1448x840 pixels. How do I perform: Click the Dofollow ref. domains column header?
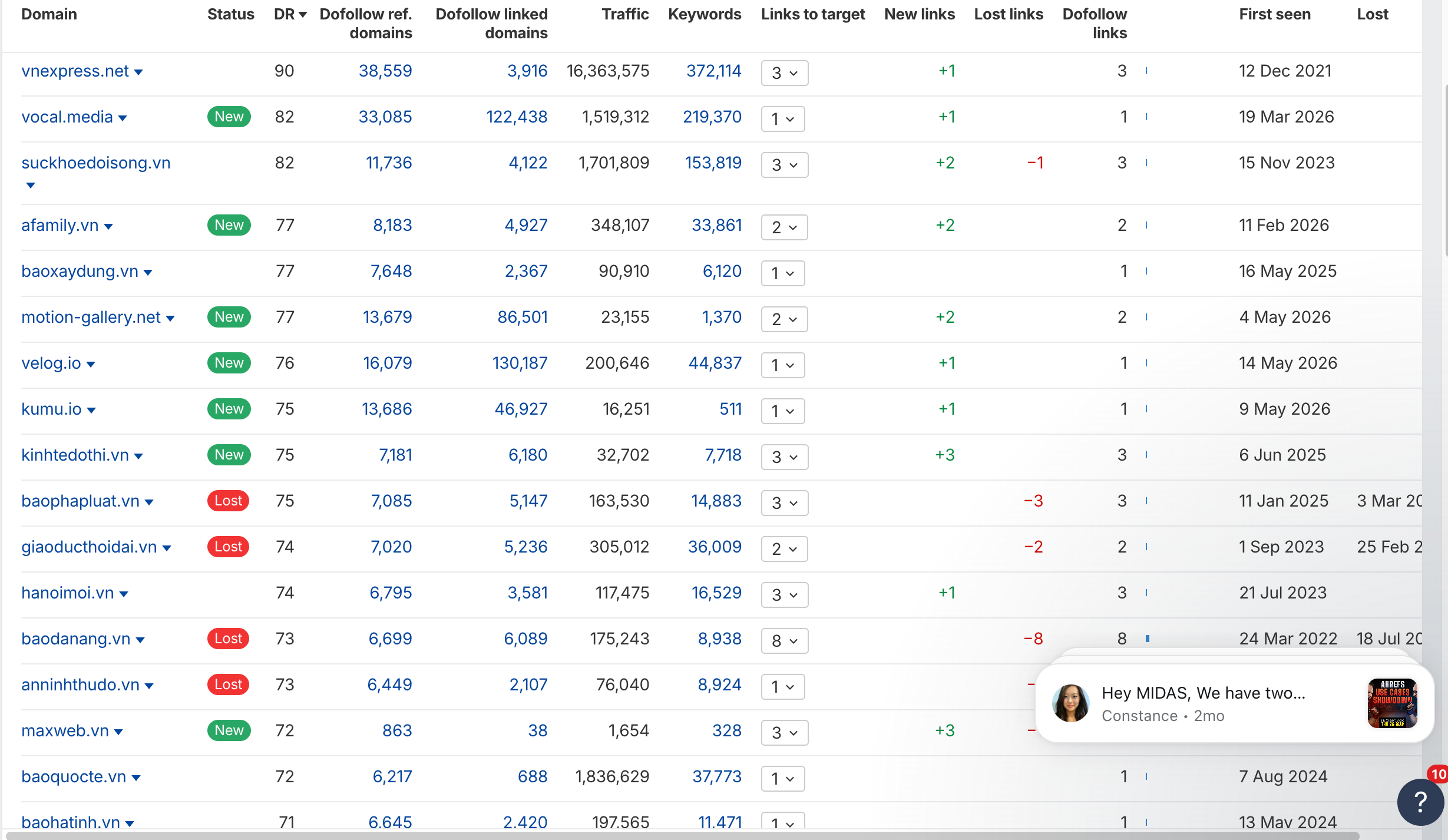click(x=366, y=24)
